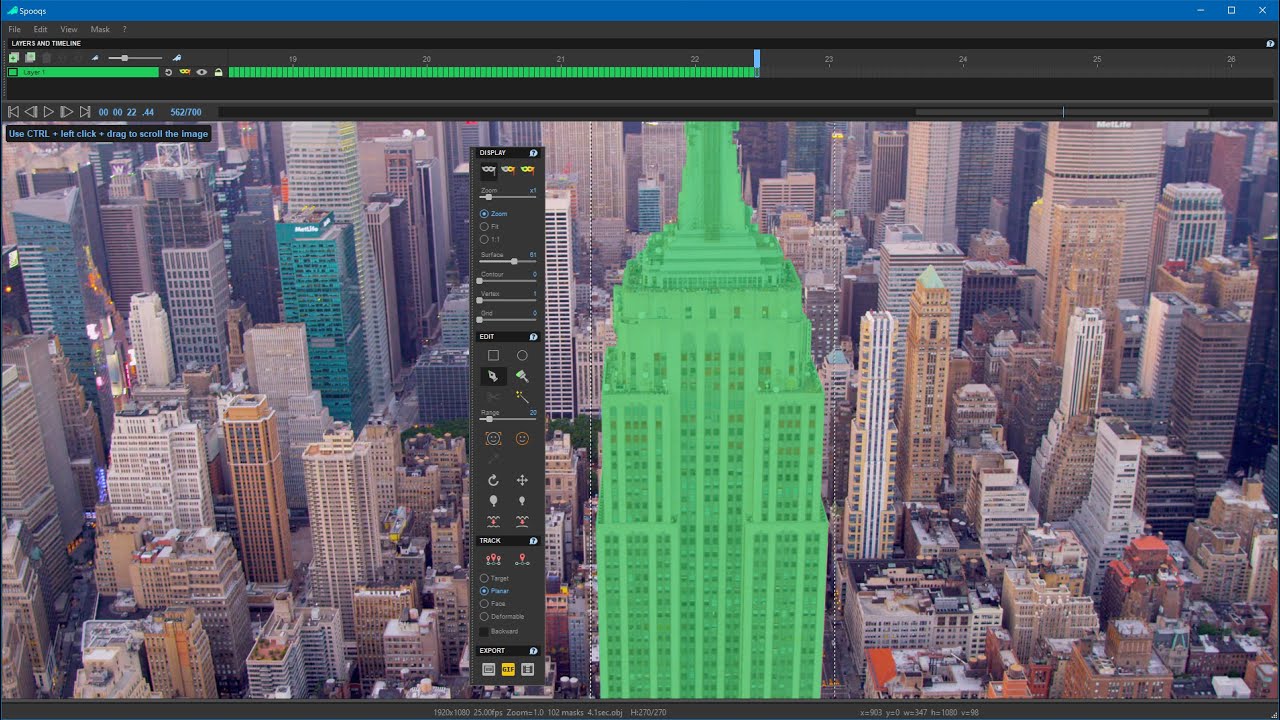Adjust the Zoom slider in Display
The image size is (1280, 720).
pos(507,197)
